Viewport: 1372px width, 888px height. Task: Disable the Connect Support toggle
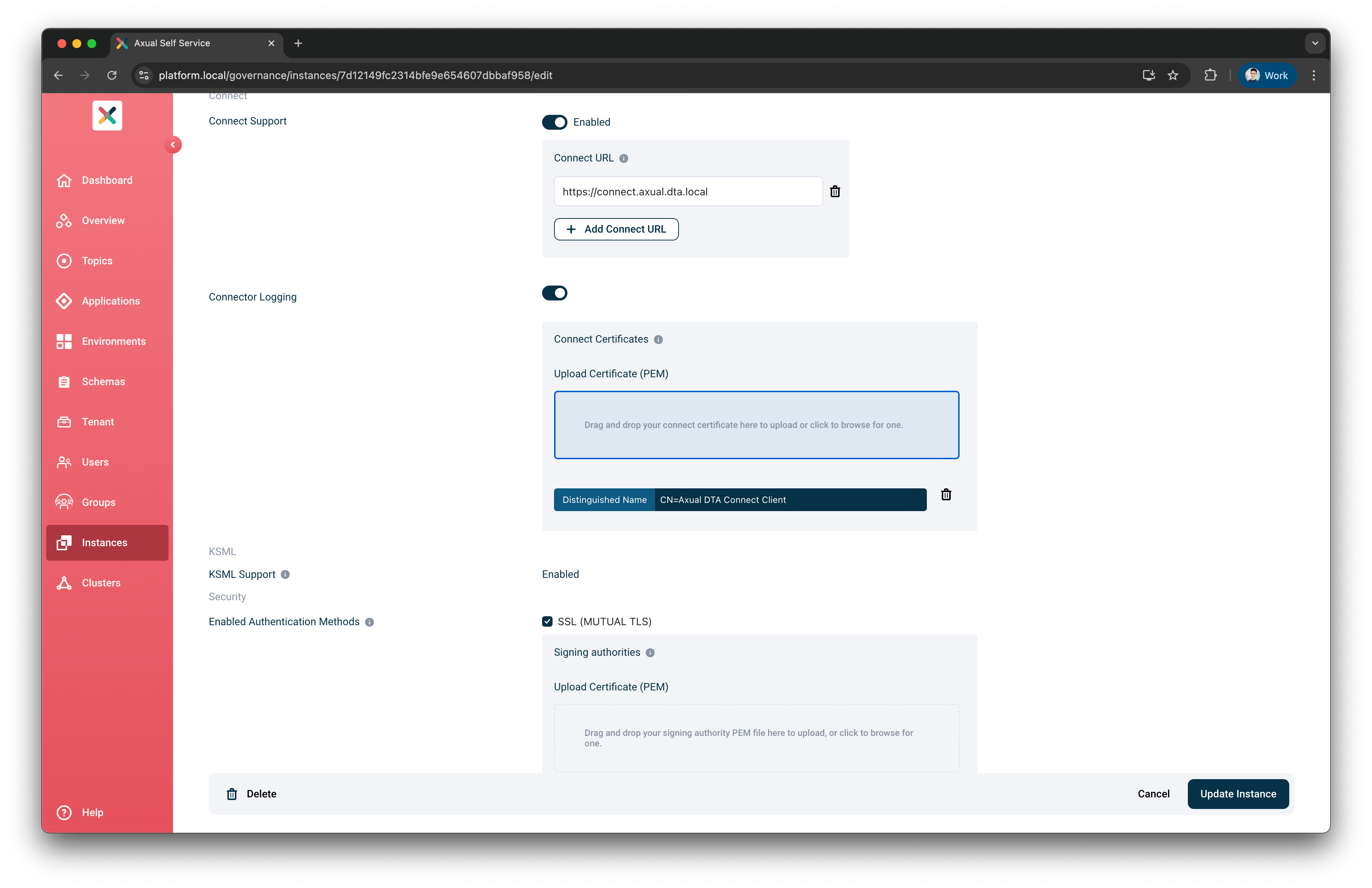click(554, 122)
